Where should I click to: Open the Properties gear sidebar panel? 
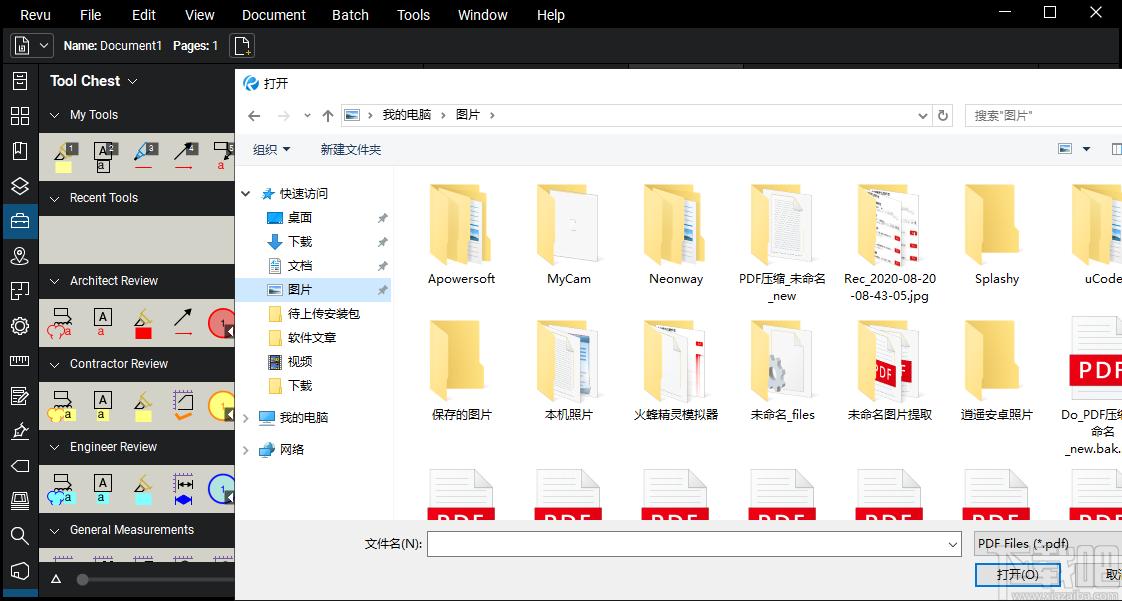[x=20, y=326]
